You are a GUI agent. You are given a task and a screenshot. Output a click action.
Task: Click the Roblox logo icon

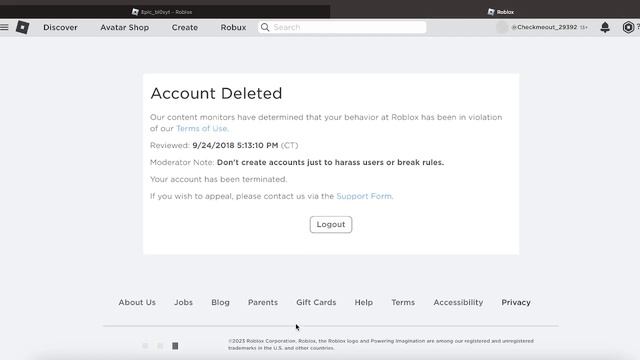(22, 27)
